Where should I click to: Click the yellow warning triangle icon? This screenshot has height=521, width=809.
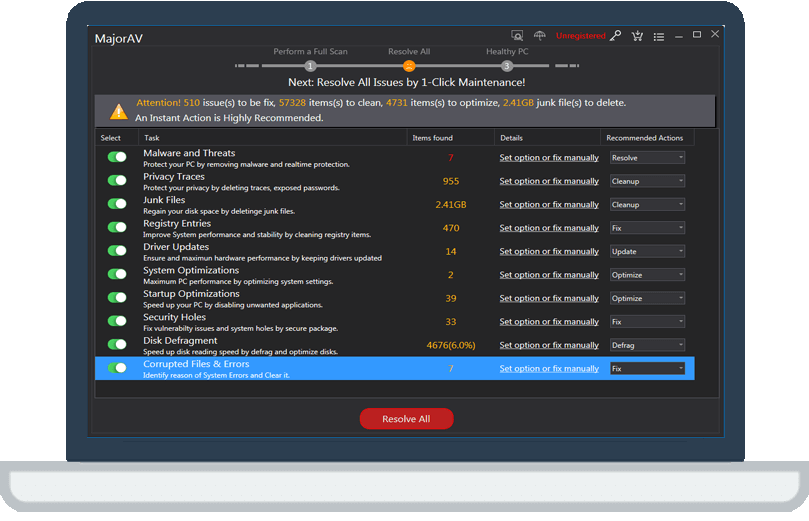coord(119,111)
